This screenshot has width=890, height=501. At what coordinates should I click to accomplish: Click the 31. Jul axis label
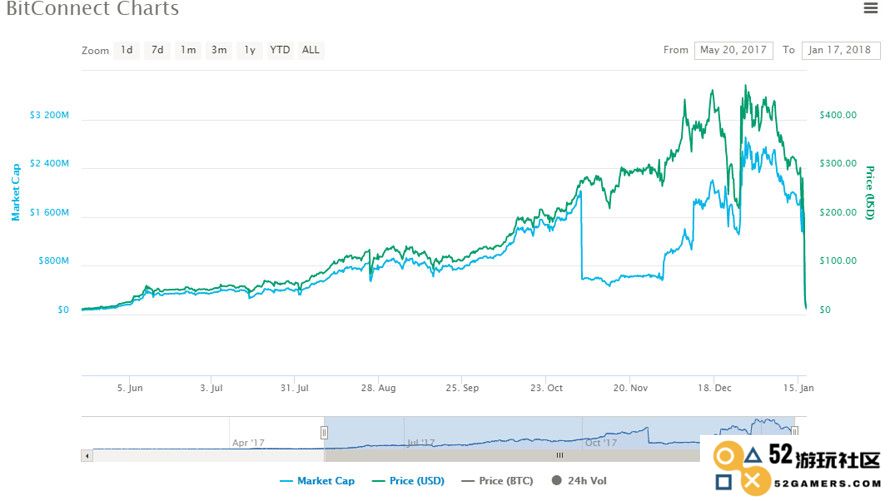click(x=295, y=388)
